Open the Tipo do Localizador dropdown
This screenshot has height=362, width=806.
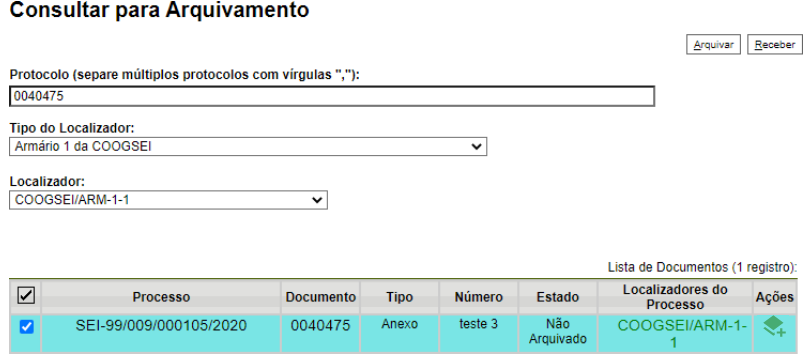[248, 147]
